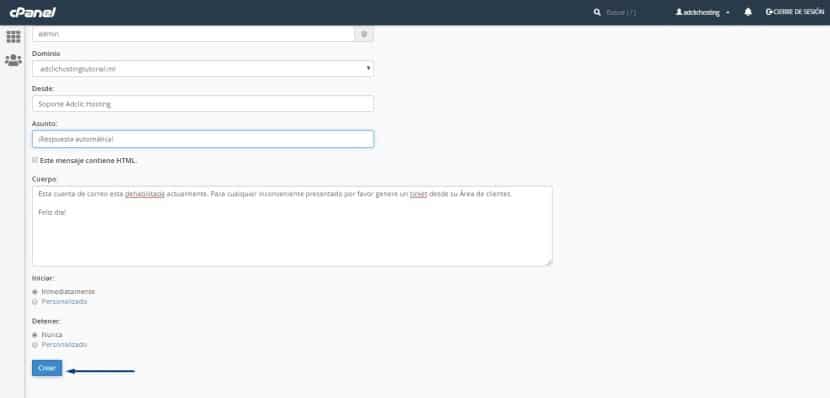The height and width of the screenshot is (398, 830).
Task: Click the @ addon beside email field
Action: click(364, 34)
